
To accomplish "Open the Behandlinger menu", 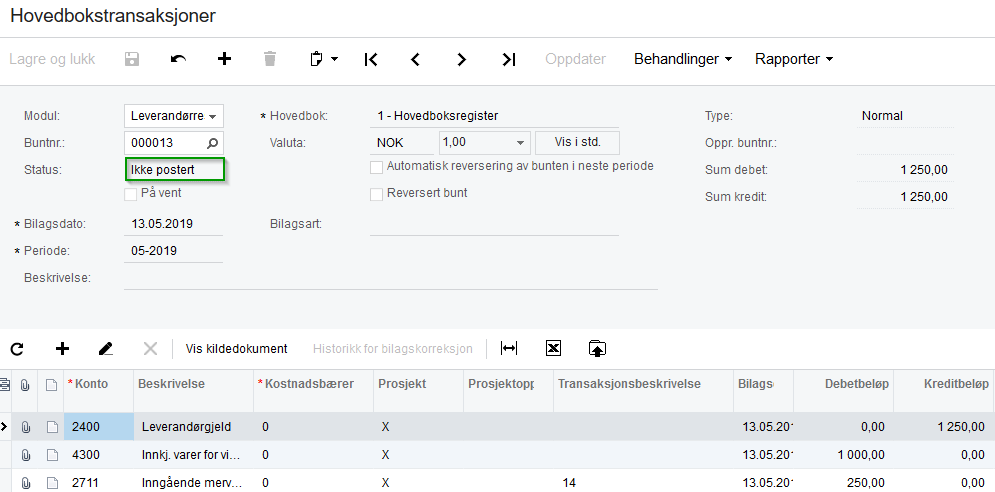I will click(683, 59).
